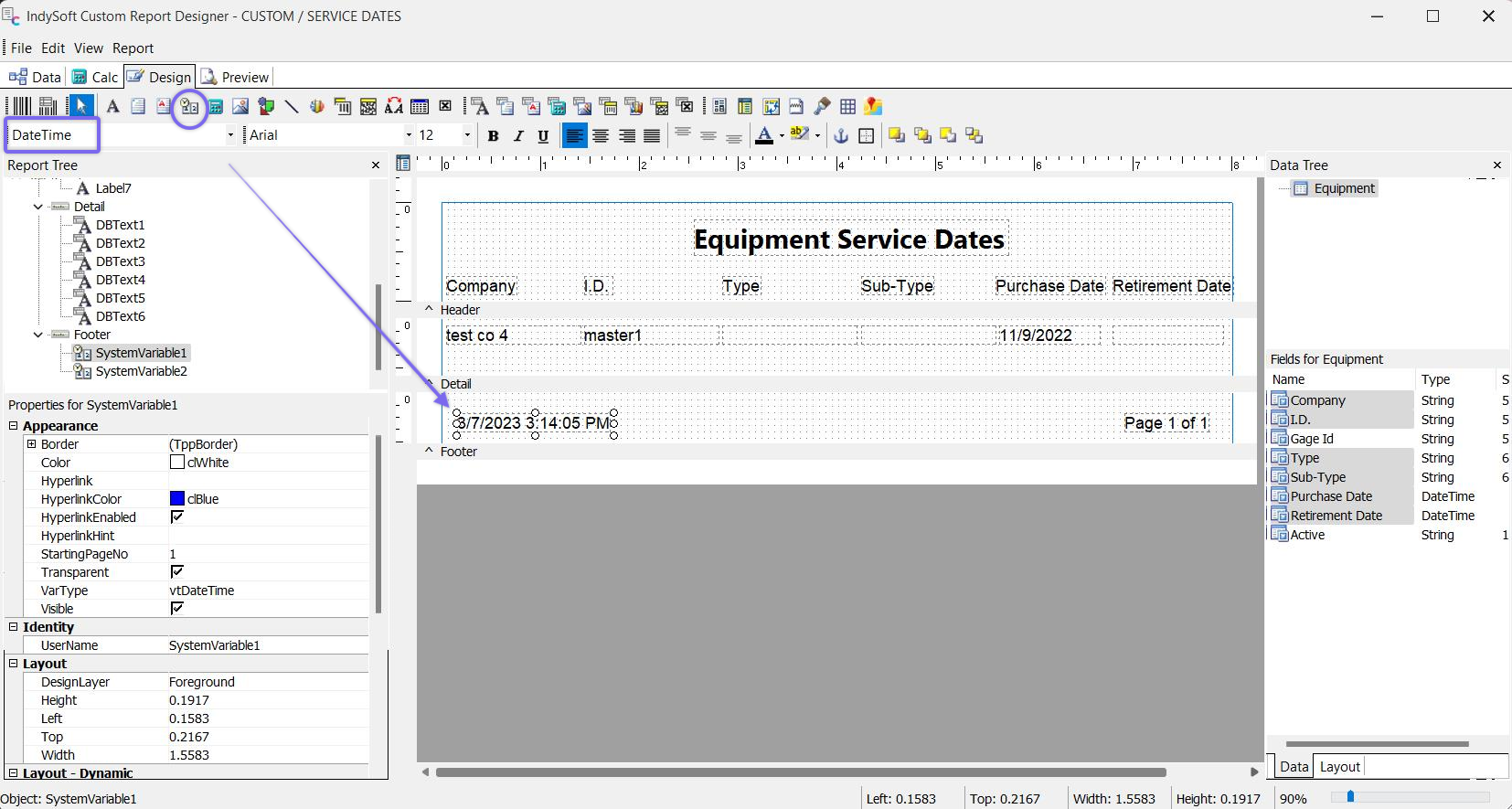This screenshot has height=809, width=1512.
Task: Open the Report menu
Action: 133,48
